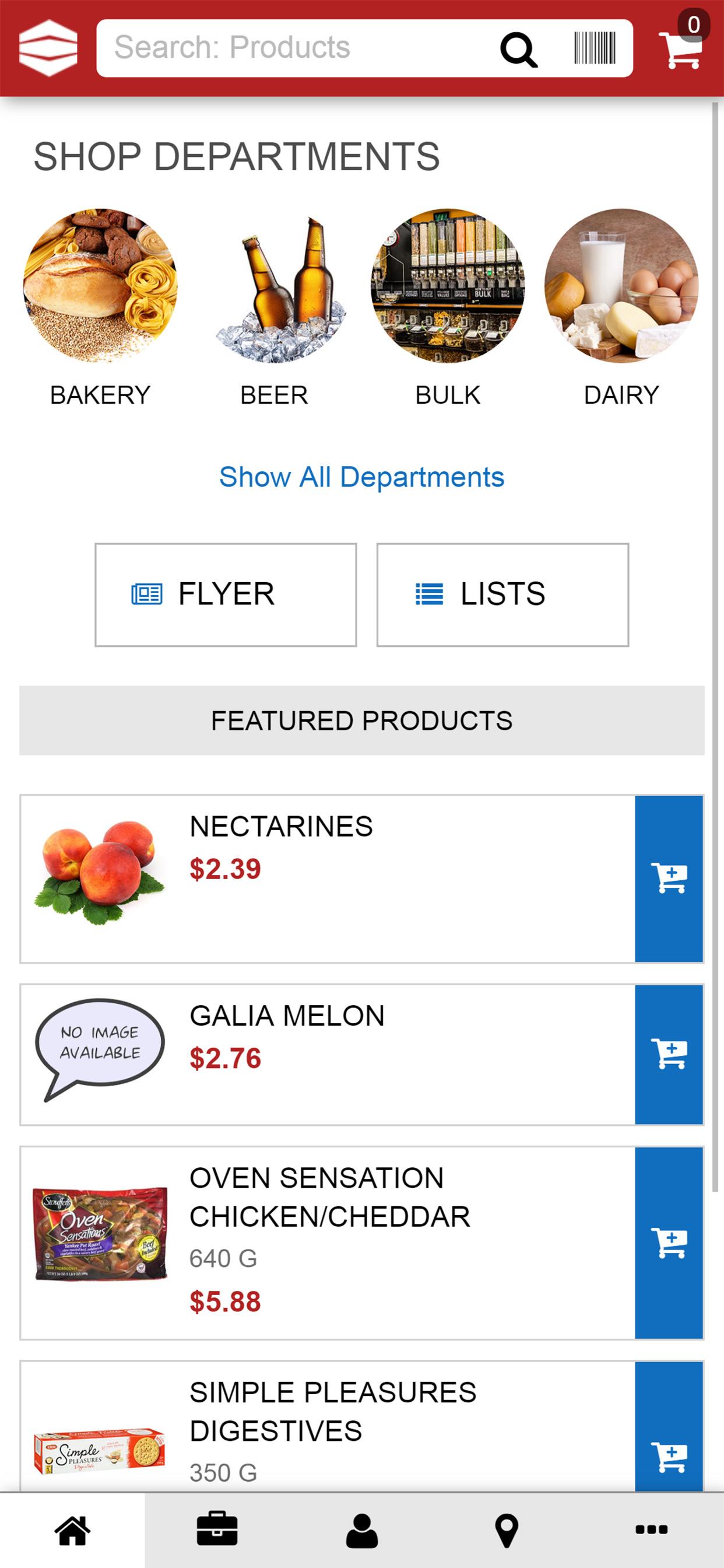
Task: Select the Bakery department image
Action: pos(100,285)
